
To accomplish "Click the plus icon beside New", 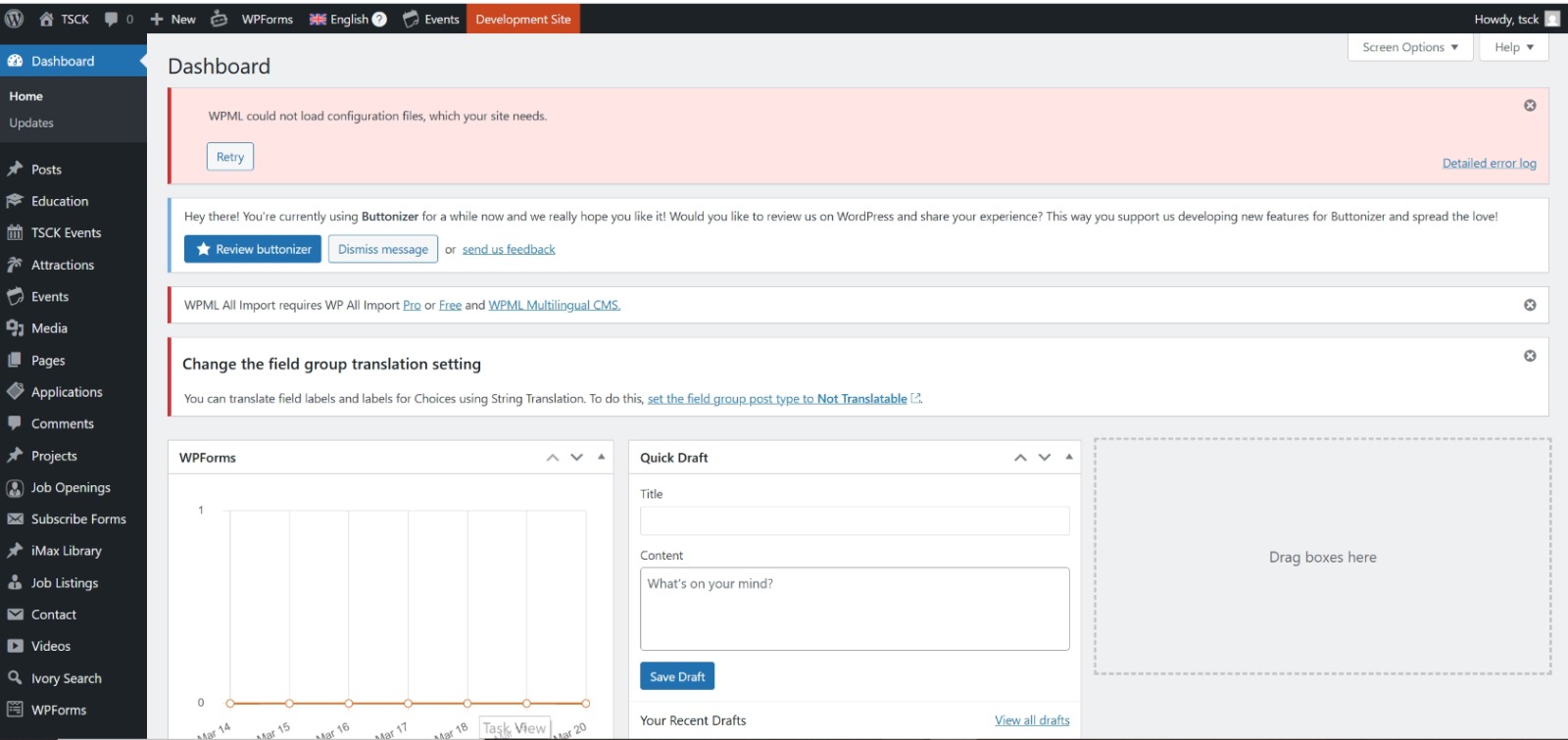I will pyautogui.click(x=157, y=19).
